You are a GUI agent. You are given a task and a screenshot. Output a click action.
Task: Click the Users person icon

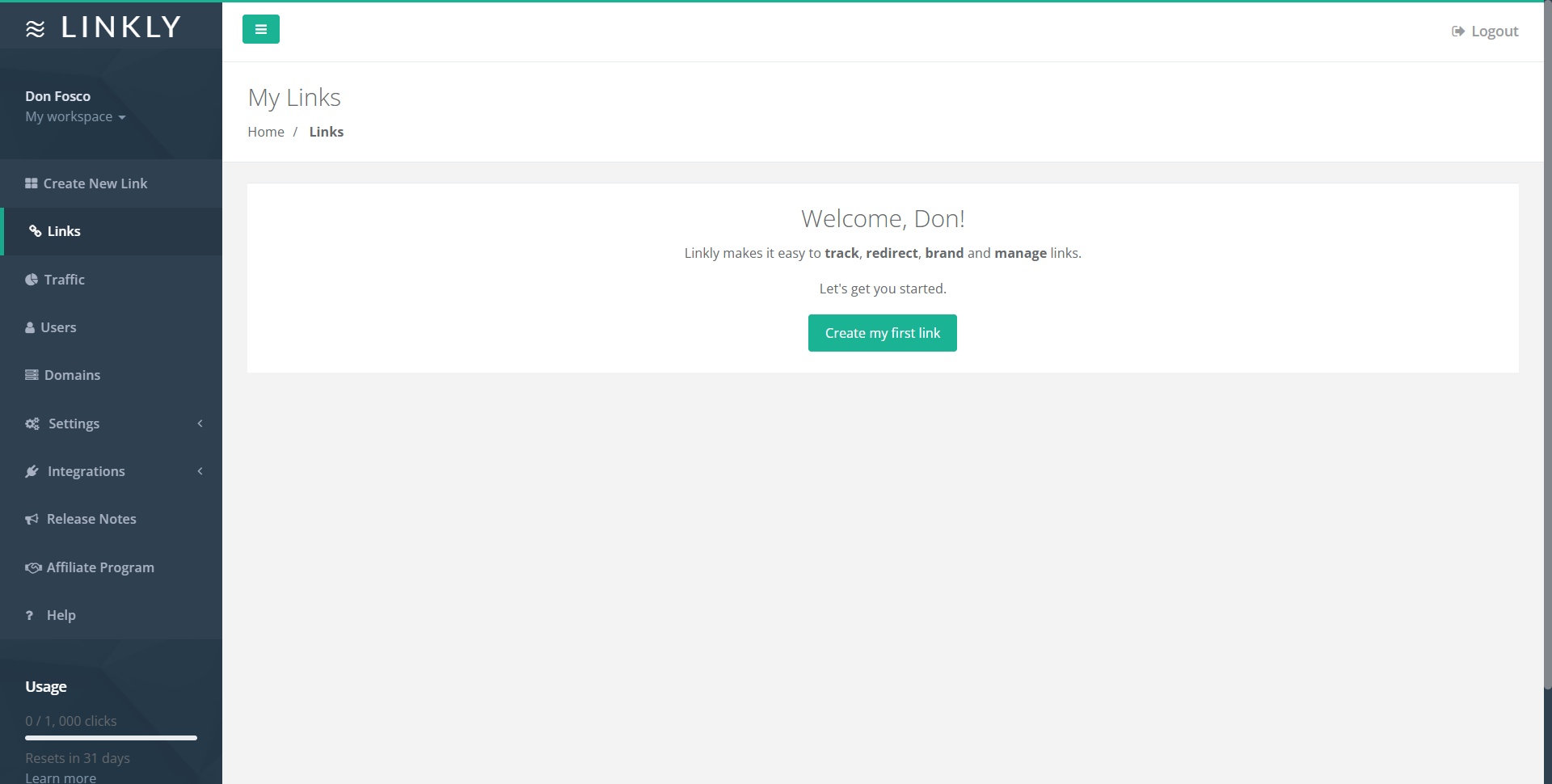tap(30, 327)
